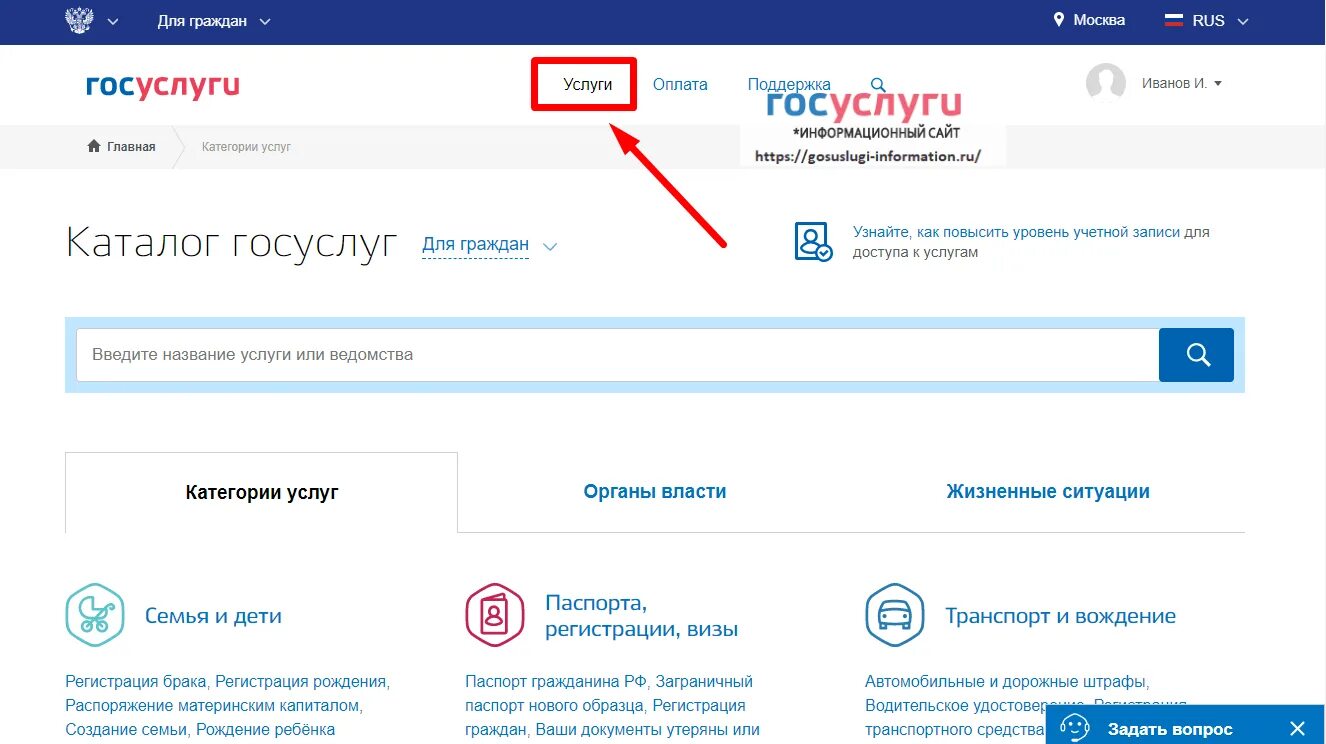Go to Главная breadcrumb link
This screenshot has height=744, width=1326.
coord(131,147)
